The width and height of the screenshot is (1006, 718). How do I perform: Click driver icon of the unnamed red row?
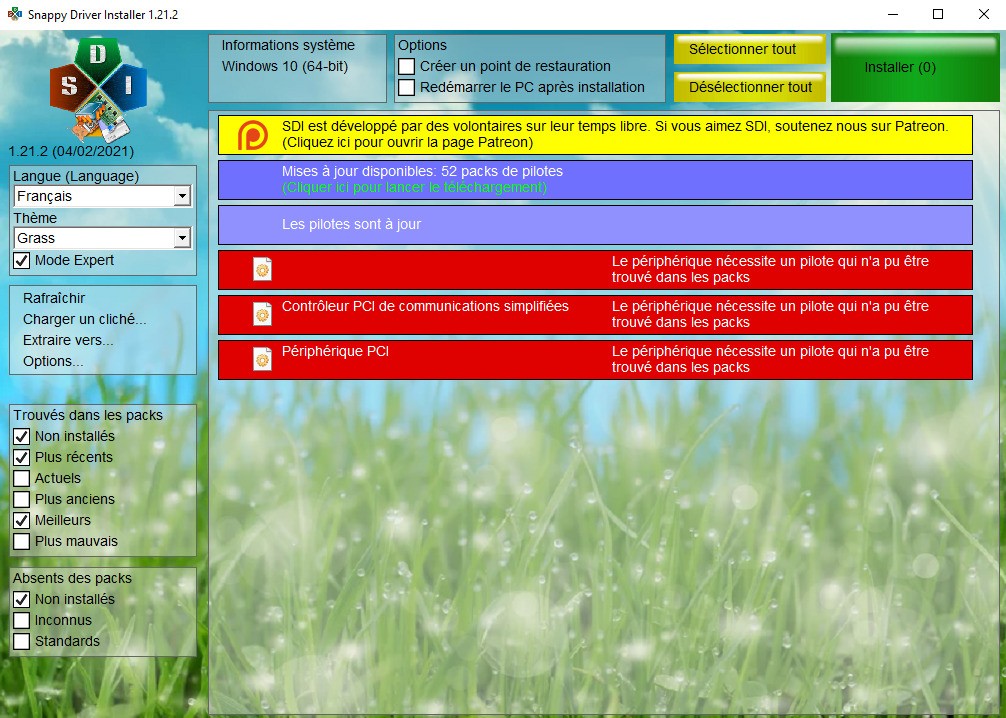[x=262, y=269]
